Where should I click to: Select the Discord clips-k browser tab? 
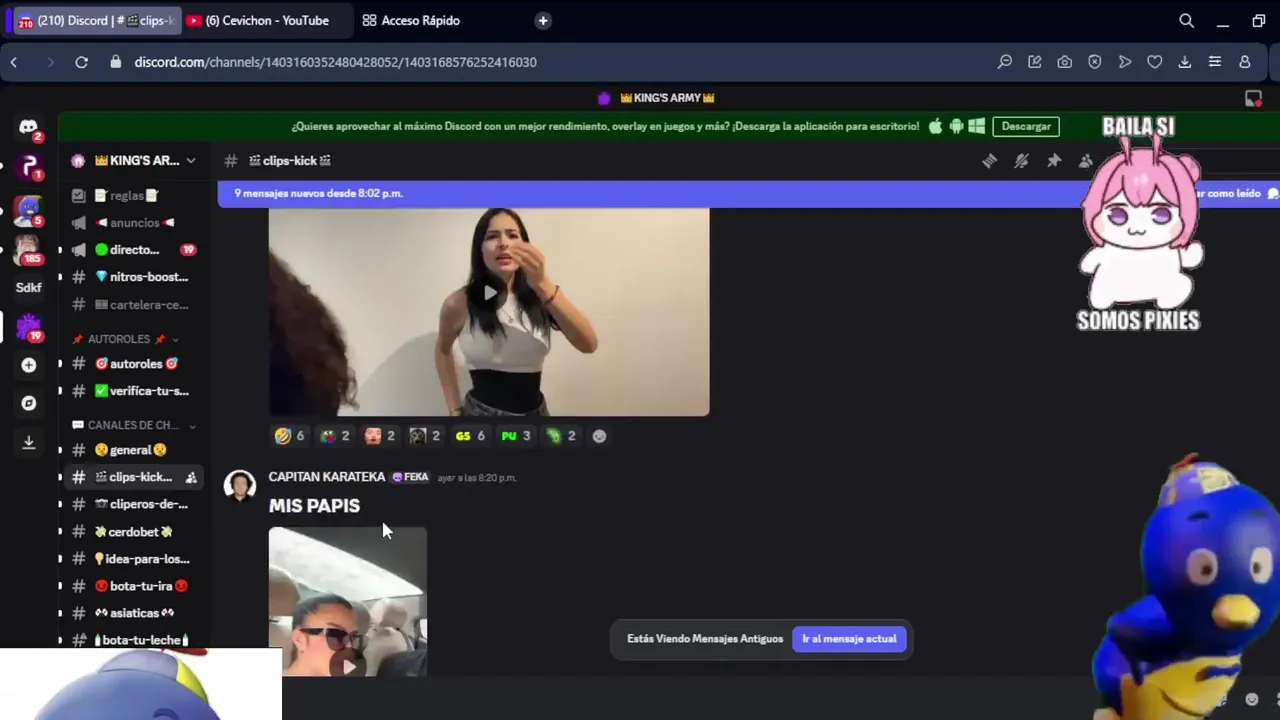coord(95,20)
